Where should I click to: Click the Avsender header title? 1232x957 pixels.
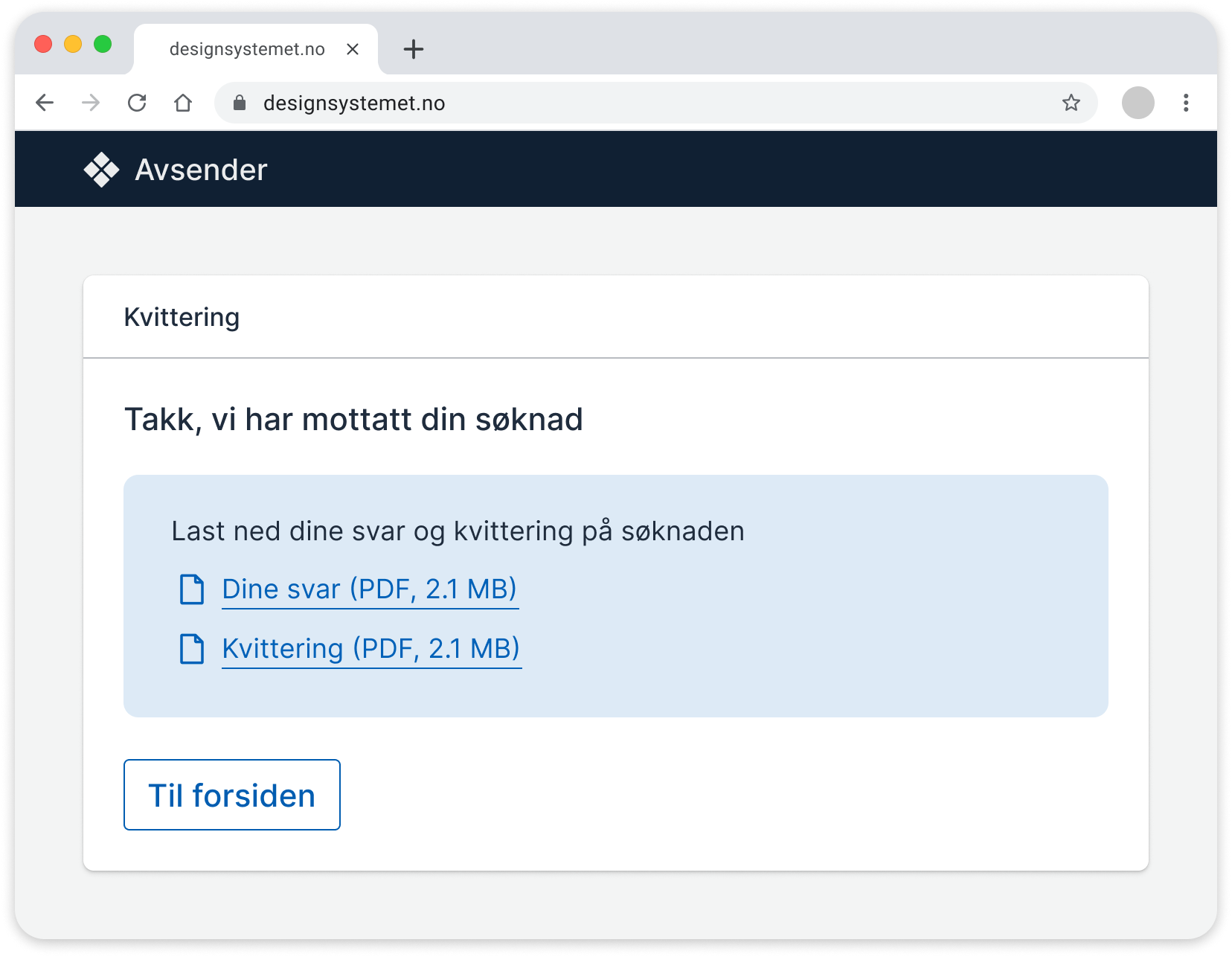coord(201,170)
